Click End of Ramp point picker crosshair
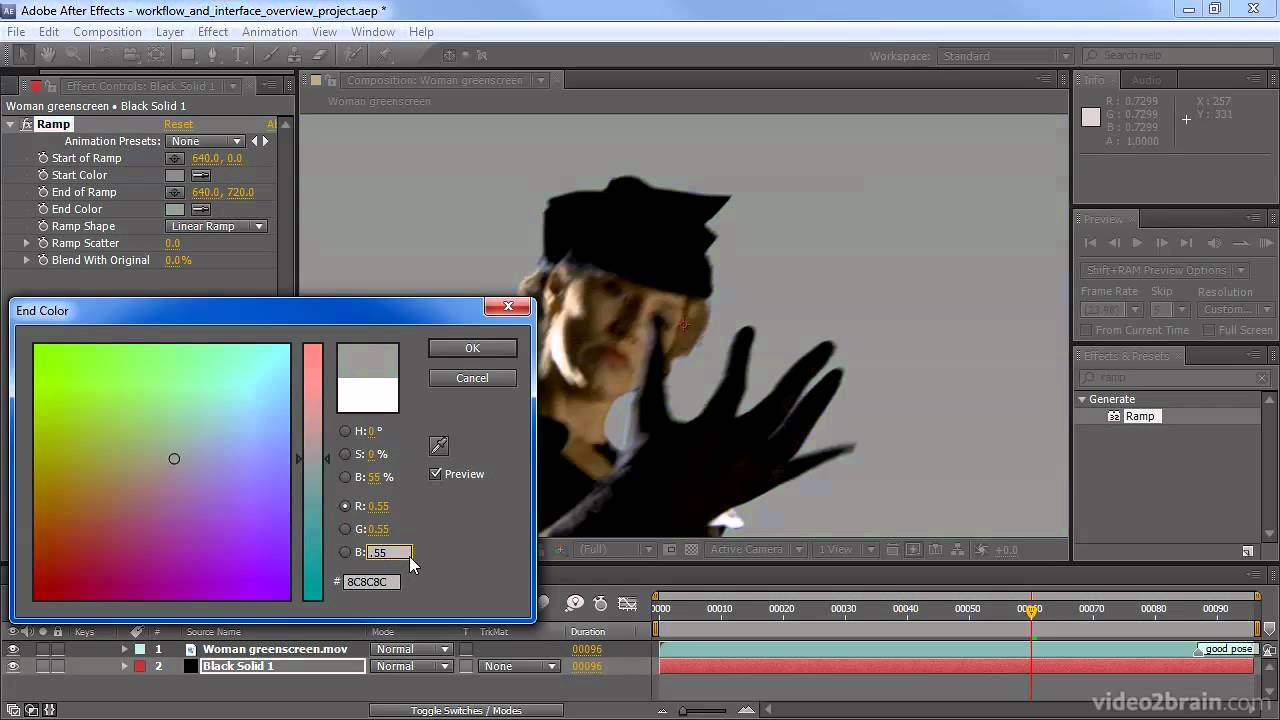This screenshot has height=720, width=1280. click(175, 192)
